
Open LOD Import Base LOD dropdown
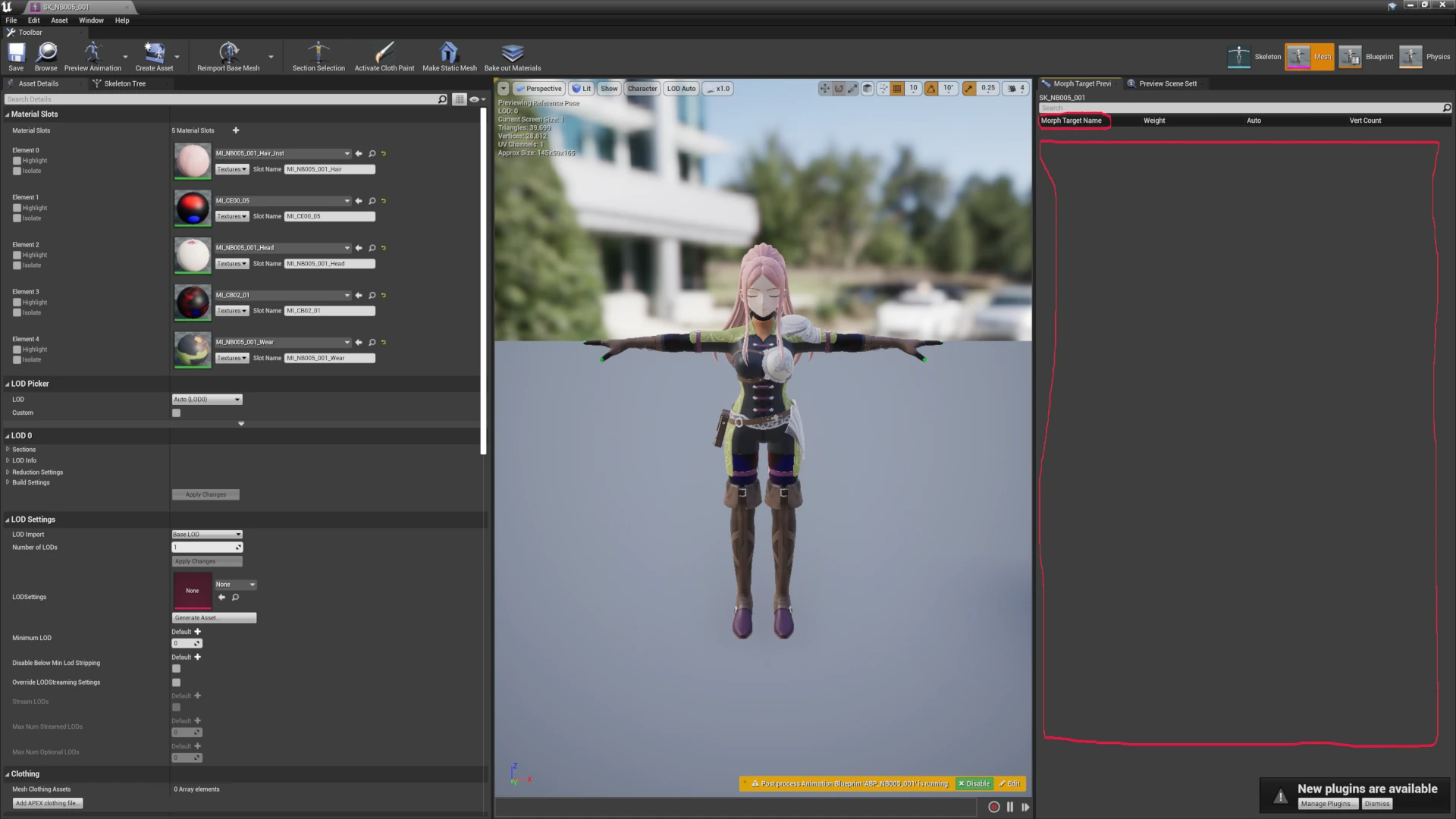coord(207,535)
